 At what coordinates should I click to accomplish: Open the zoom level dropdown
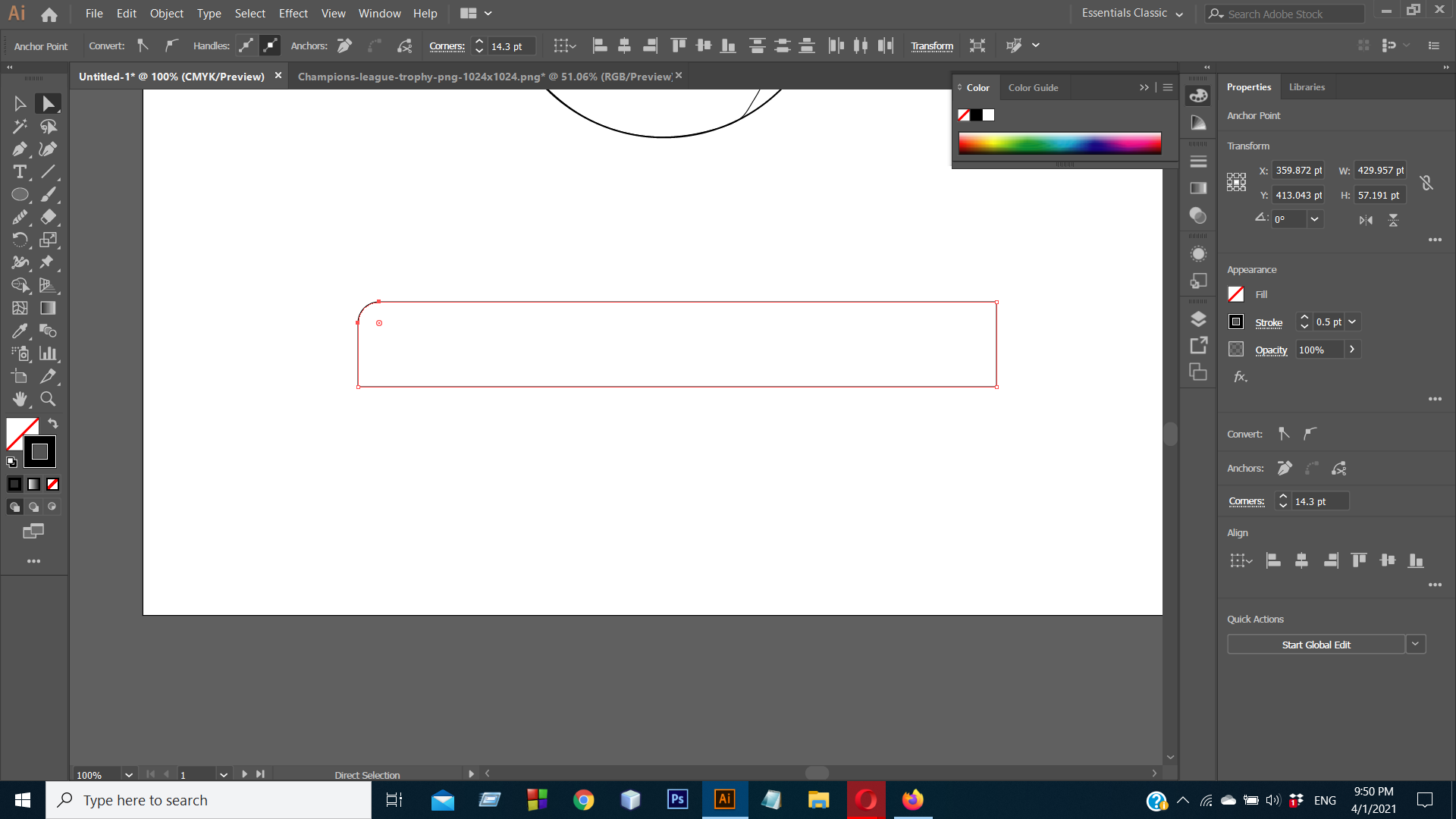(129, 774)
